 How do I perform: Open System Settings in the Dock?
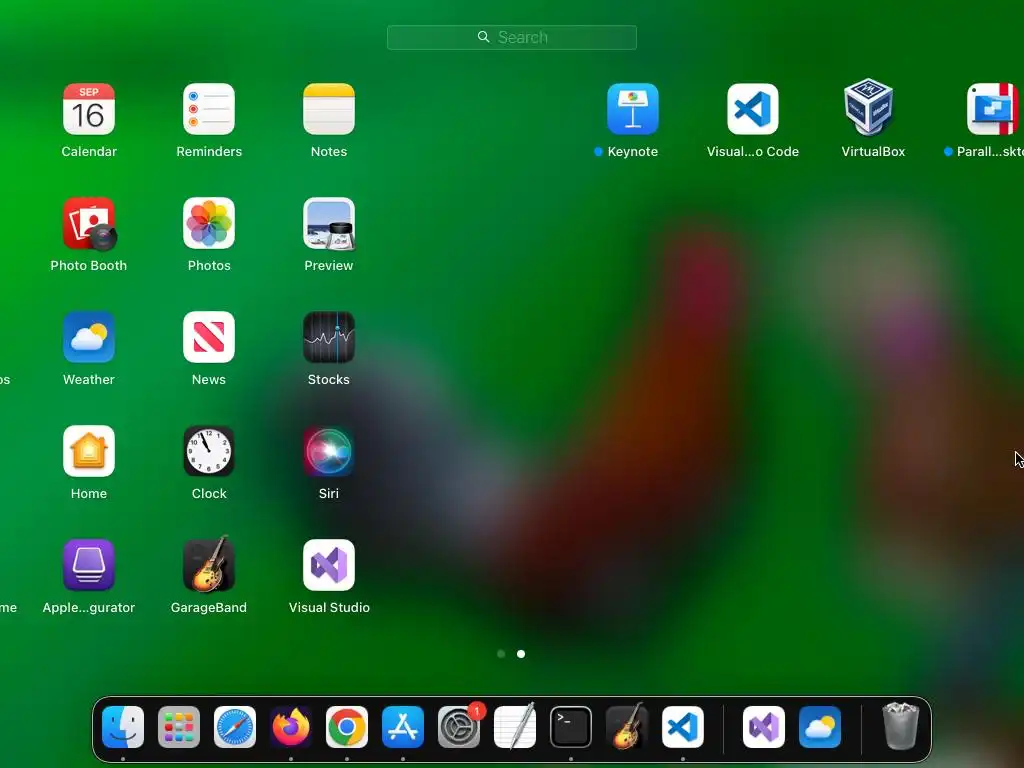coord(459,727)
